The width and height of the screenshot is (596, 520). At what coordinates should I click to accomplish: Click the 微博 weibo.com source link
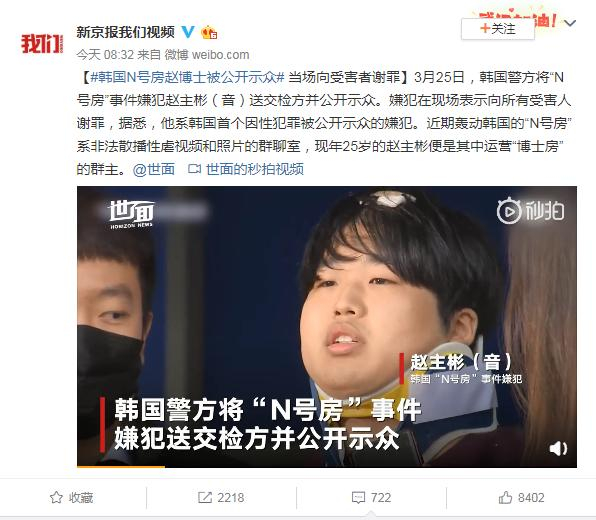(x=207, y=55)
